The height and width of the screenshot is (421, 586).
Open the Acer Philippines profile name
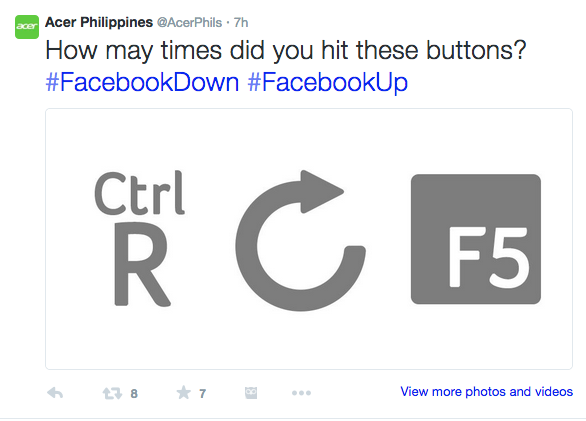coord(99,22)
